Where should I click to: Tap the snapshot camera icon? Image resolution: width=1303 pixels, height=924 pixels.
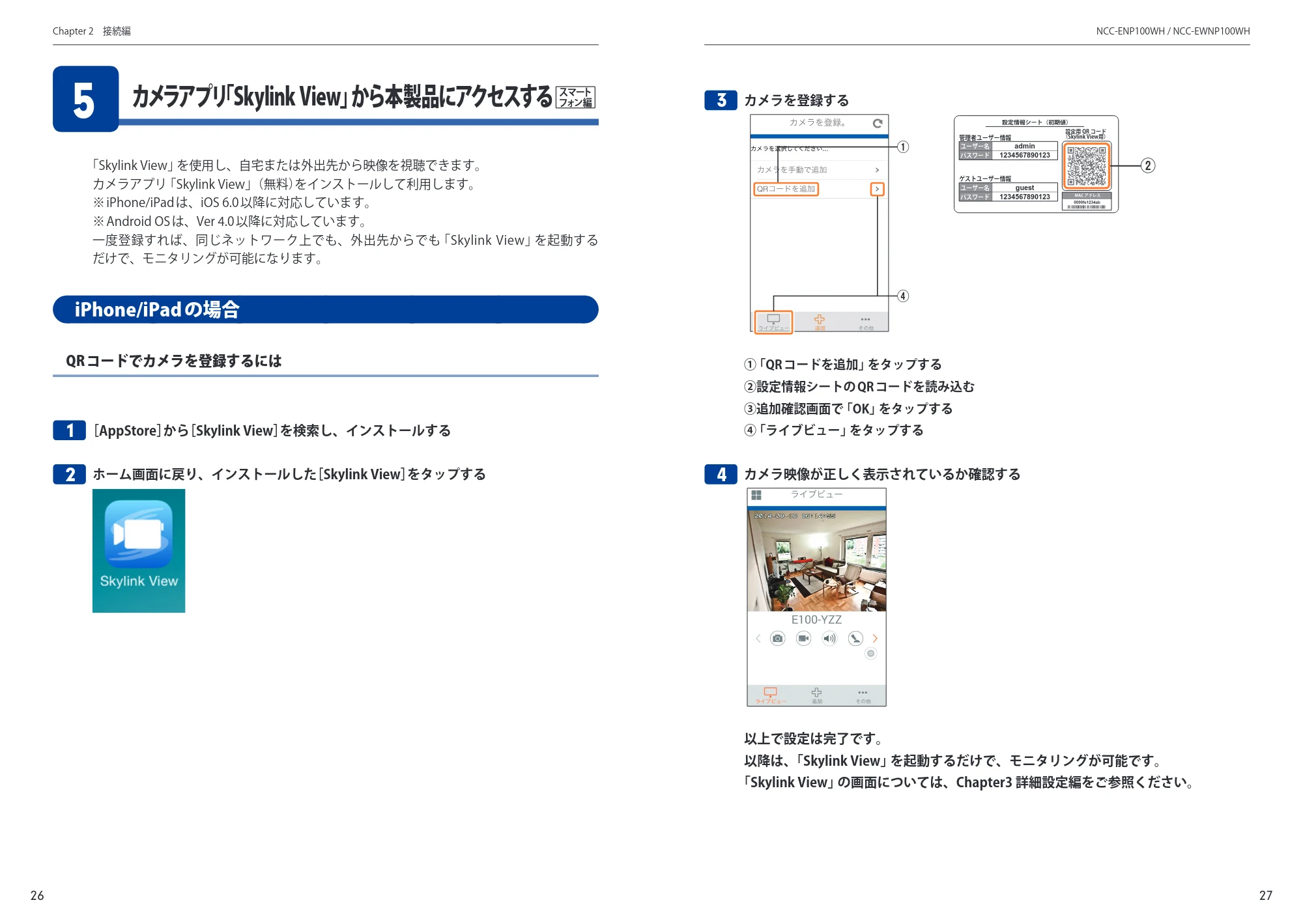point(777,638)
